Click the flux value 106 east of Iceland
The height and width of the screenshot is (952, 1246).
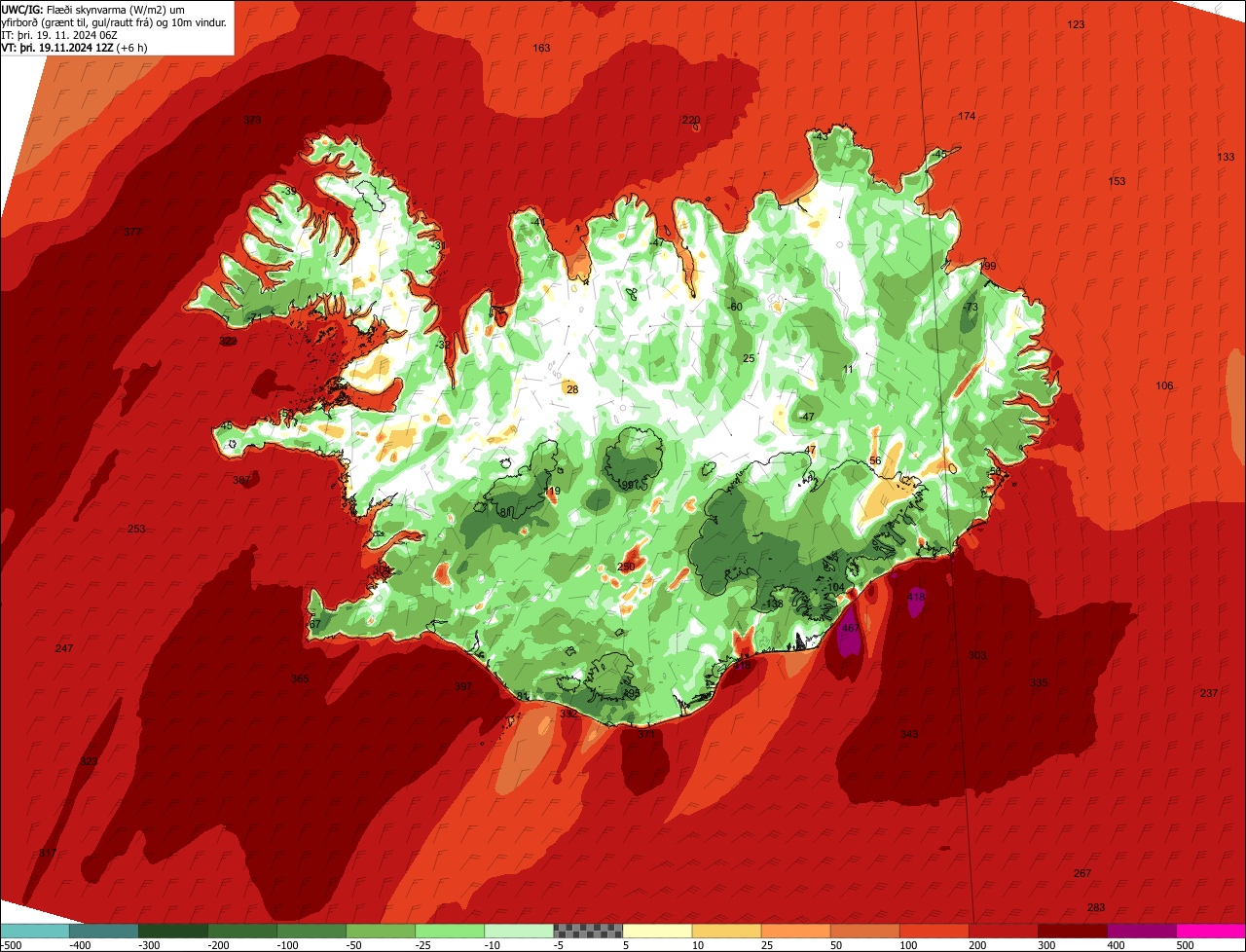click(x=1164, y=386)
